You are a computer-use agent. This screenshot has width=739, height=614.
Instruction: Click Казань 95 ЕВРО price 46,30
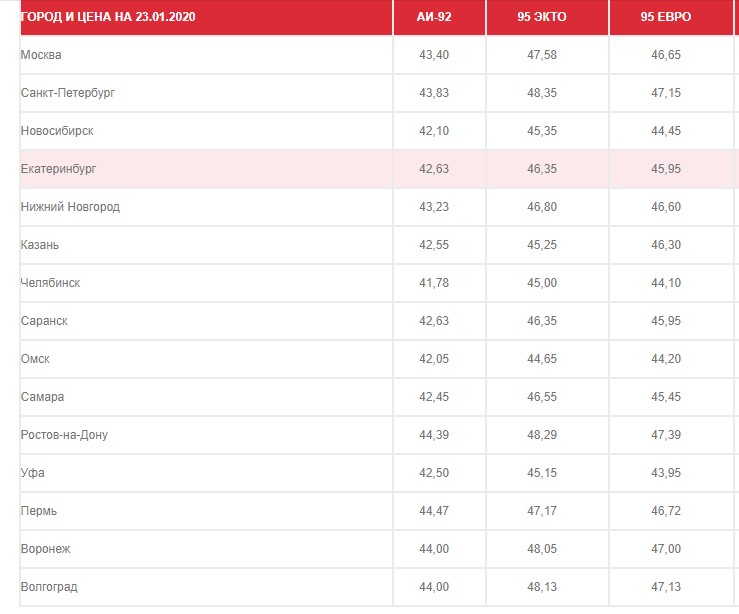tap(666, 245)
